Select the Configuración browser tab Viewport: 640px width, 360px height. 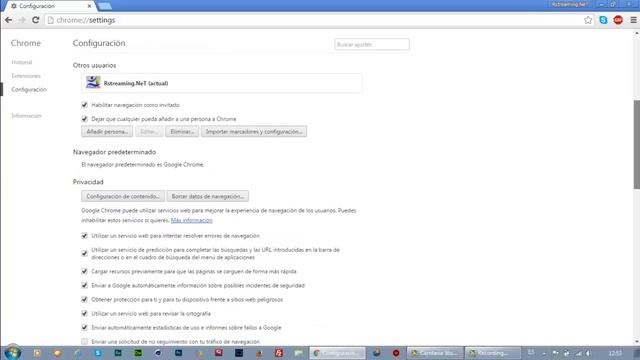point(48,6)
